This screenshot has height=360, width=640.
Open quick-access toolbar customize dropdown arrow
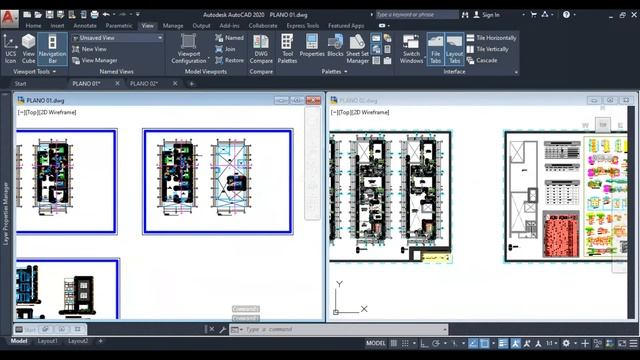(x=138, y=15)
